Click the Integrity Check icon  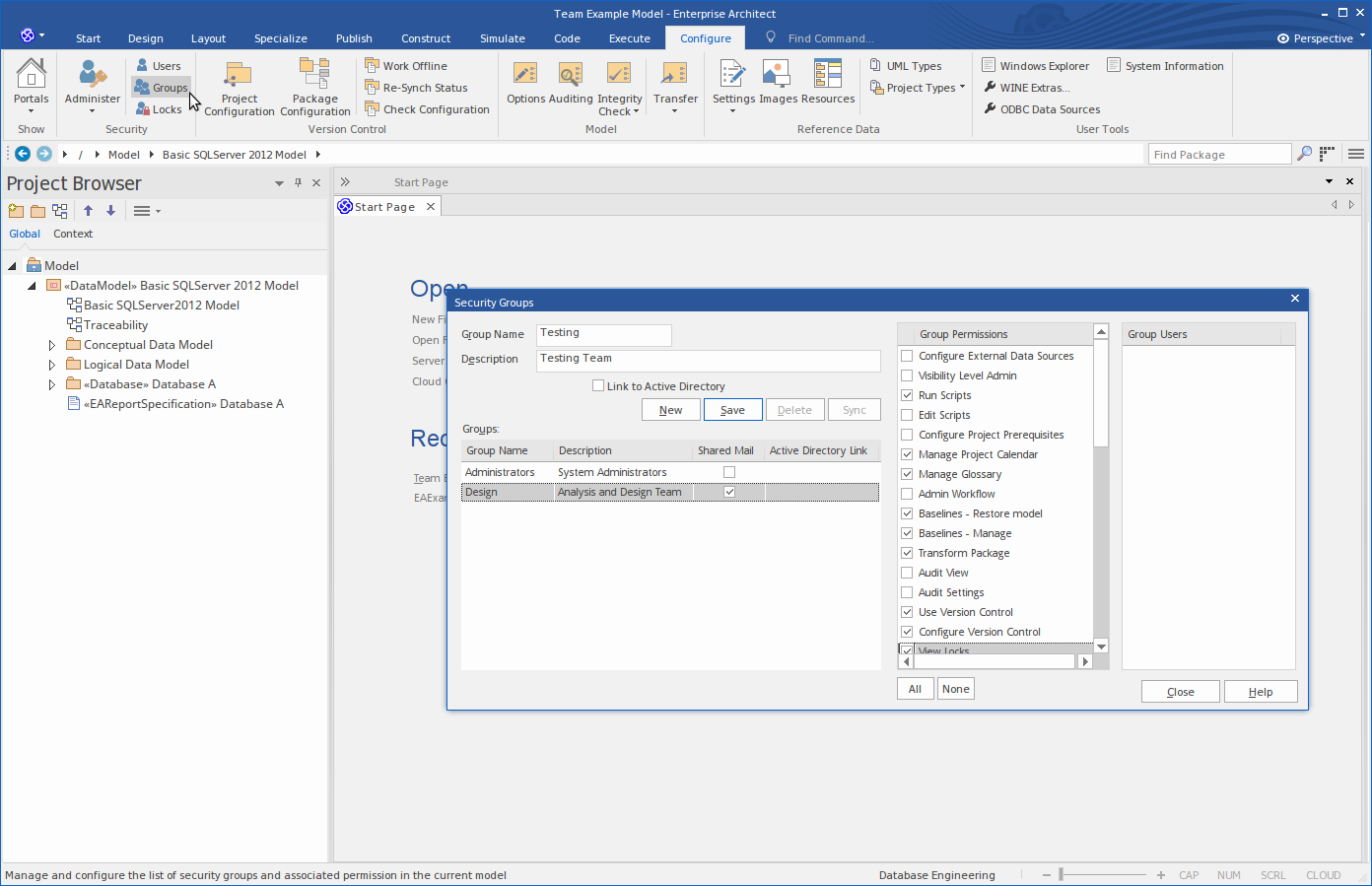point(619,76)
